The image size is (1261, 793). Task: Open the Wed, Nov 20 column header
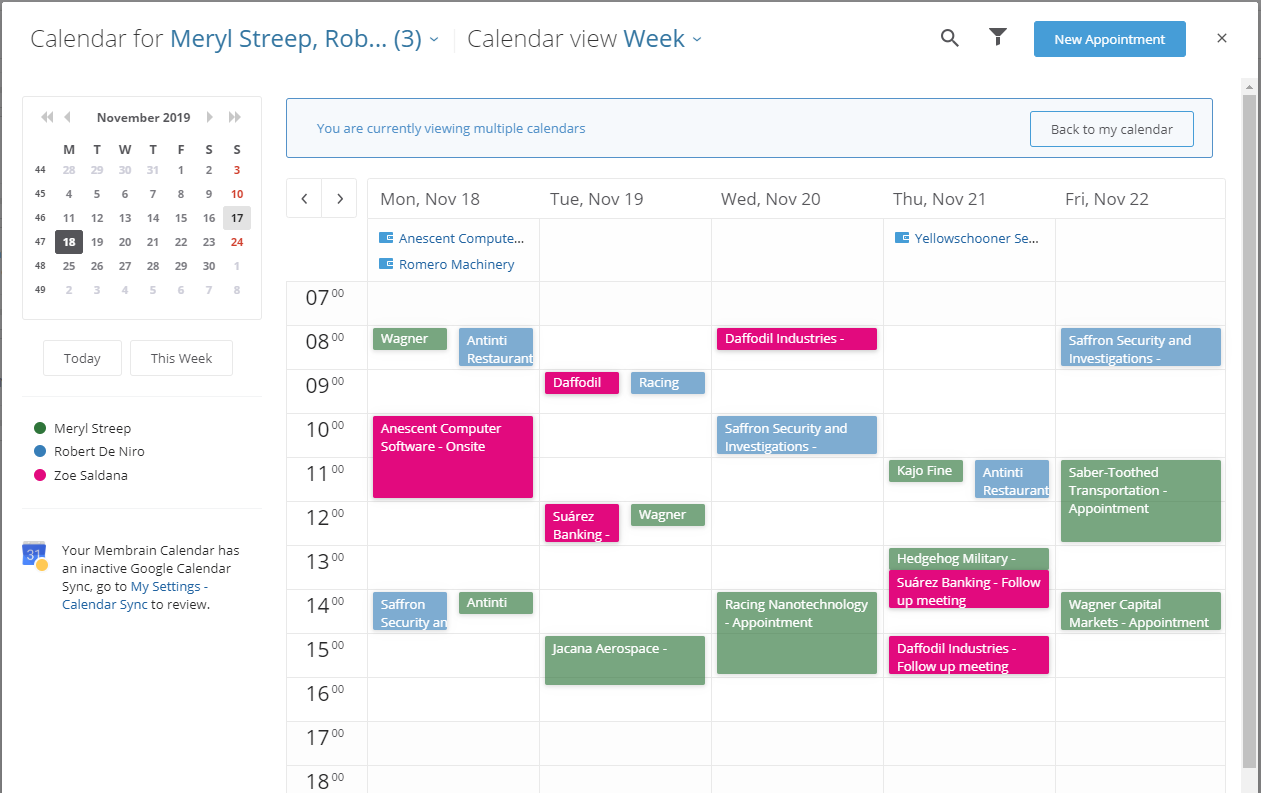point(770,198)
